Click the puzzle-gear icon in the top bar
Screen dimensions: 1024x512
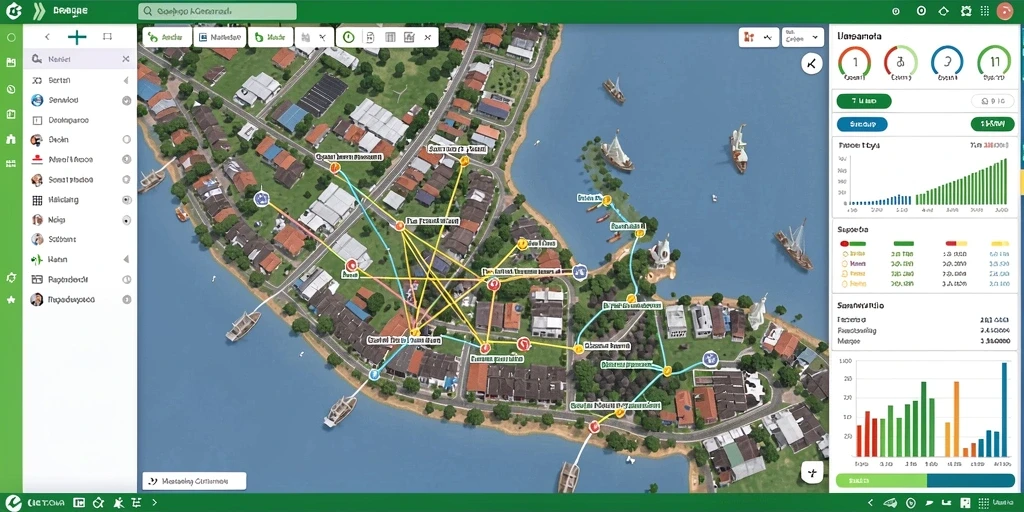pyautogui.click(x=967, y=10)
